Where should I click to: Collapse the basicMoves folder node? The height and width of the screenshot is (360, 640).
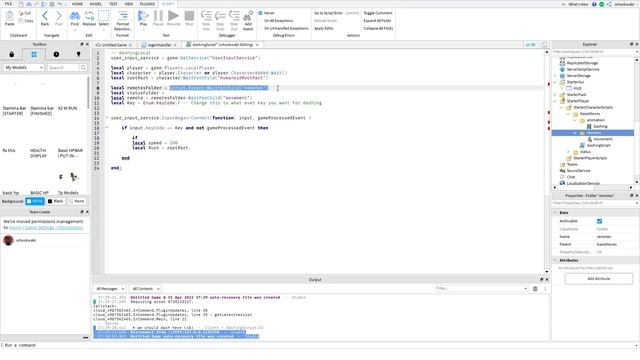[x=568, y=114]
